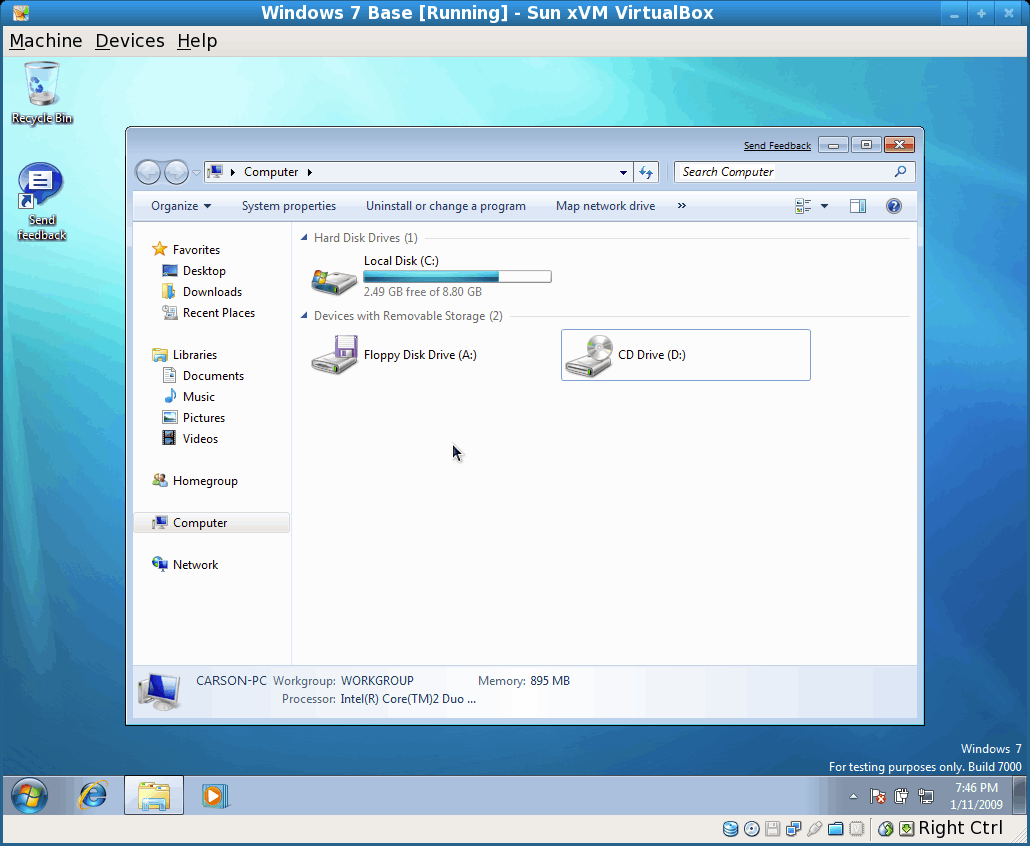Click the Local Disk (C:) usage bar

point(457,277)
